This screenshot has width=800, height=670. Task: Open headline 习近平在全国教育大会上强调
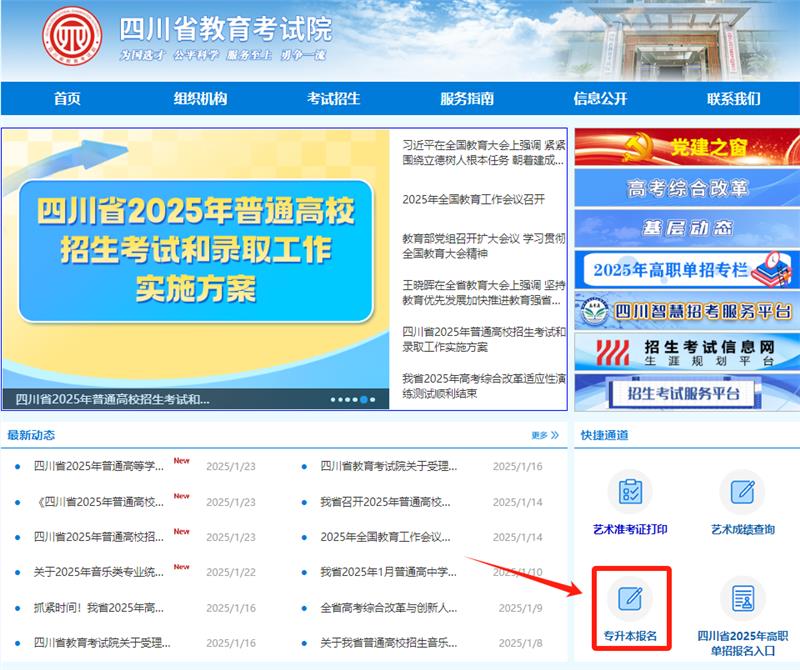pyautogui.click(x=484, y=153)
